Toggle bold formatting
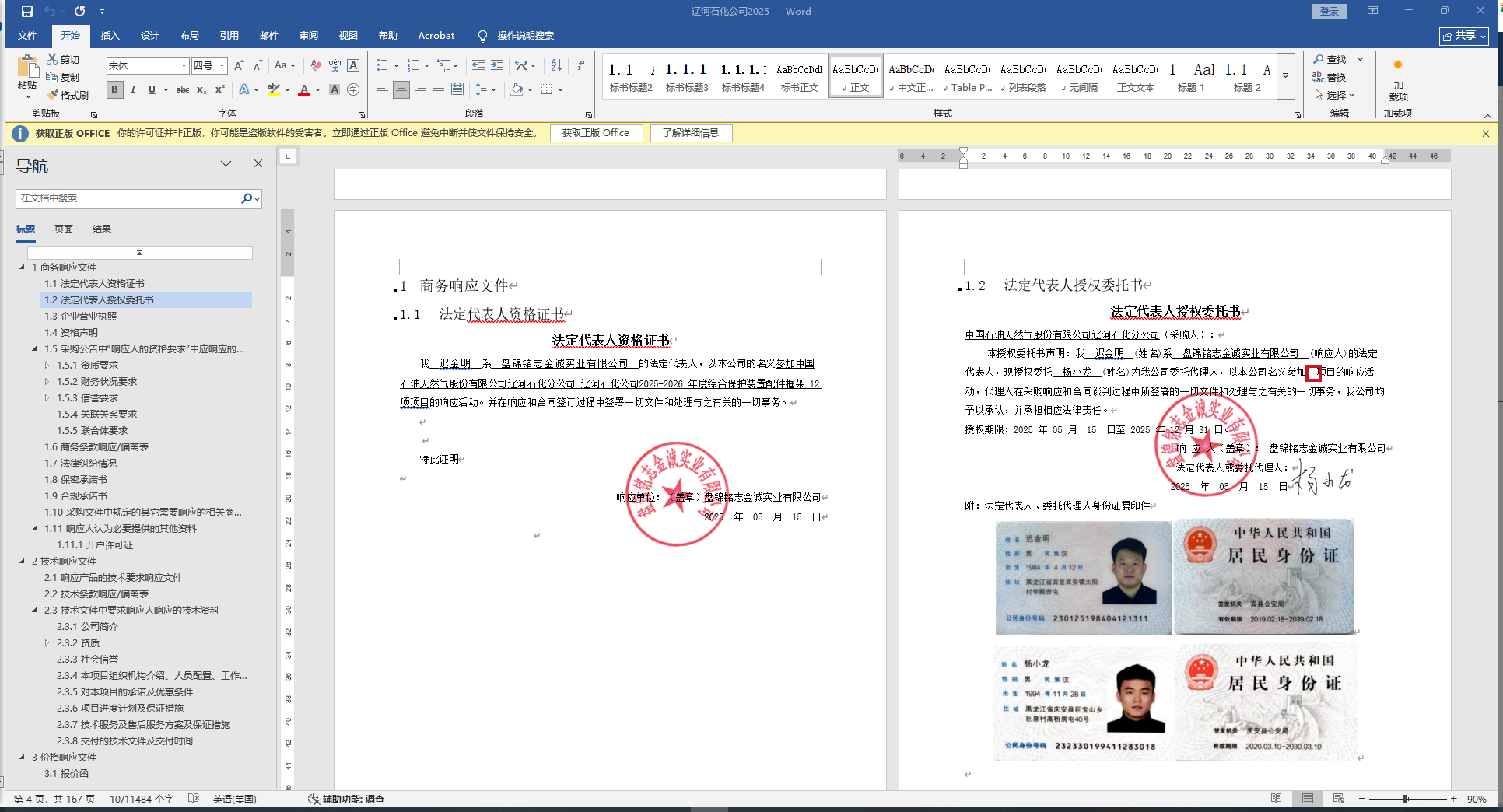This screenshot has height=812, width=1503. coord(114,89)
